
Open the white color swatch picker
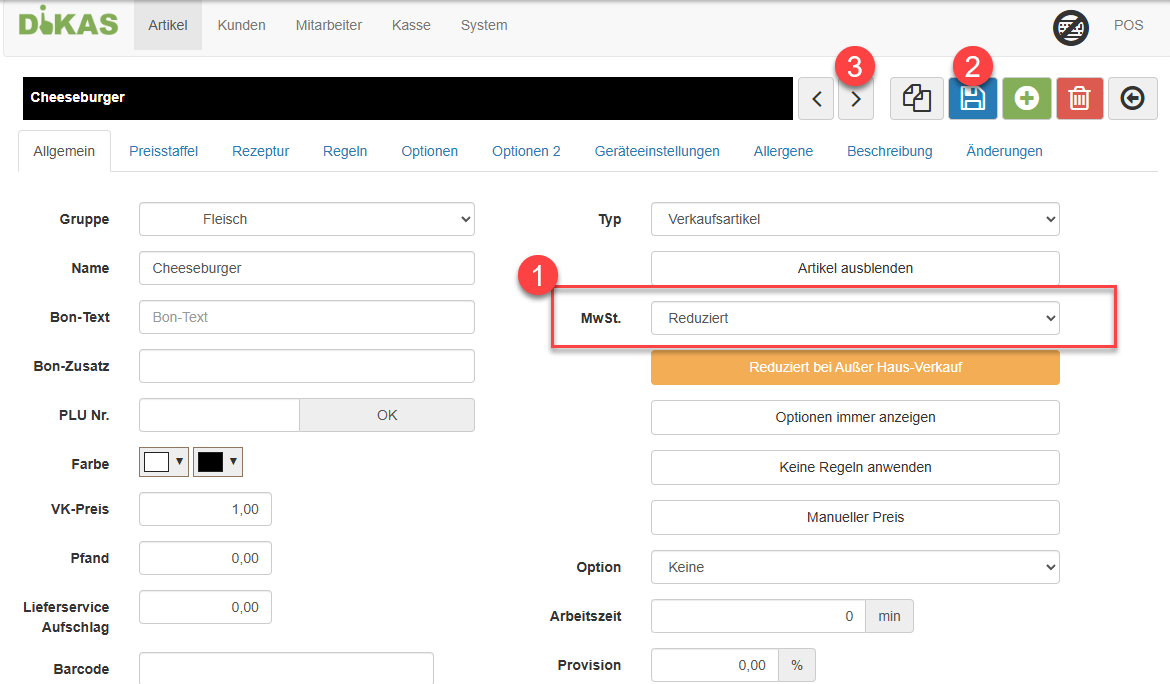[x=164, y=461]
